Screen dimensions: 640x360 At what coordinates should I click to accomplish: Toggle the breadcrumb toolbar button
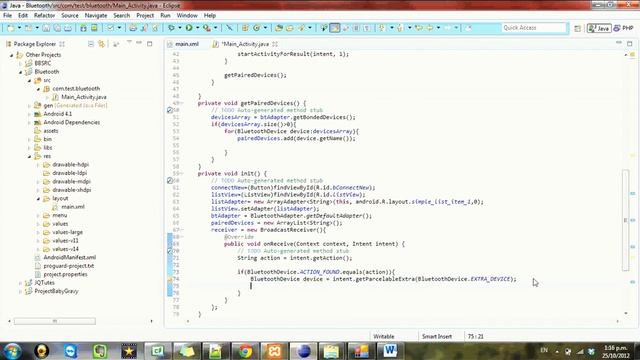point(324,28)
